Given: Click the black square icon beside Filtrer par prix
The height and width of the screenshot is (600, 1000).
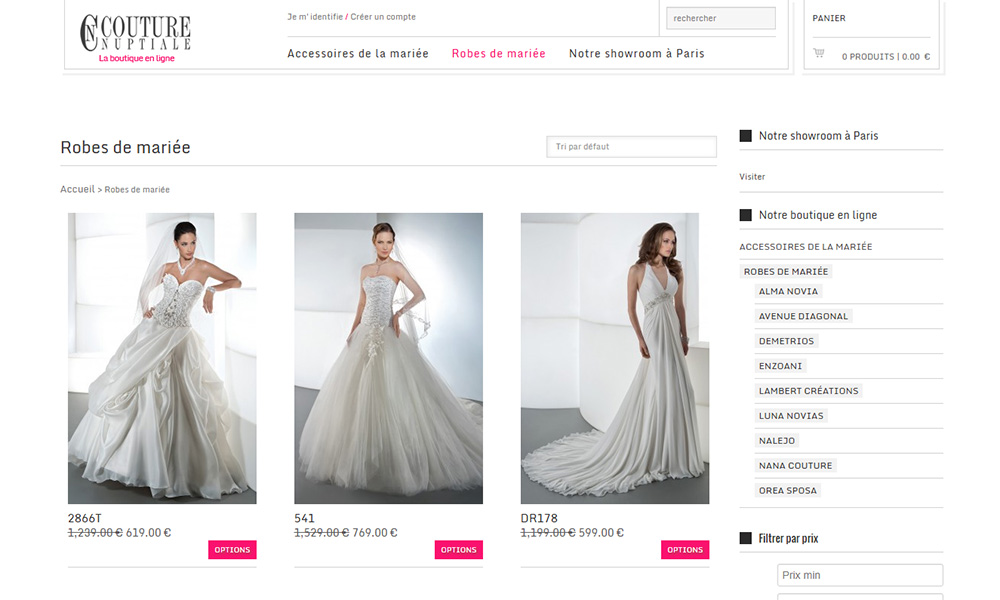Looking at the screenshot, I should 743,538.
